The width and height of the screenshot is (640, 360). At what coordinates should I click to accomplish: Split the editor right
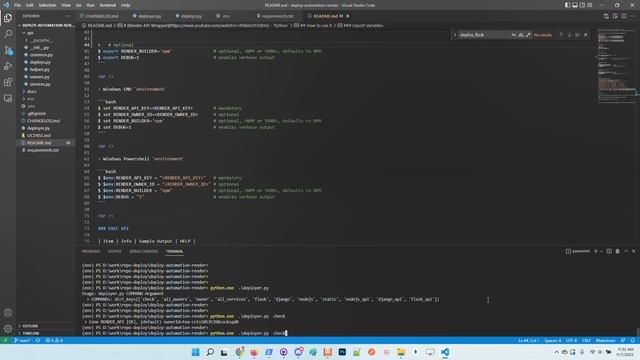click(624, 16)
